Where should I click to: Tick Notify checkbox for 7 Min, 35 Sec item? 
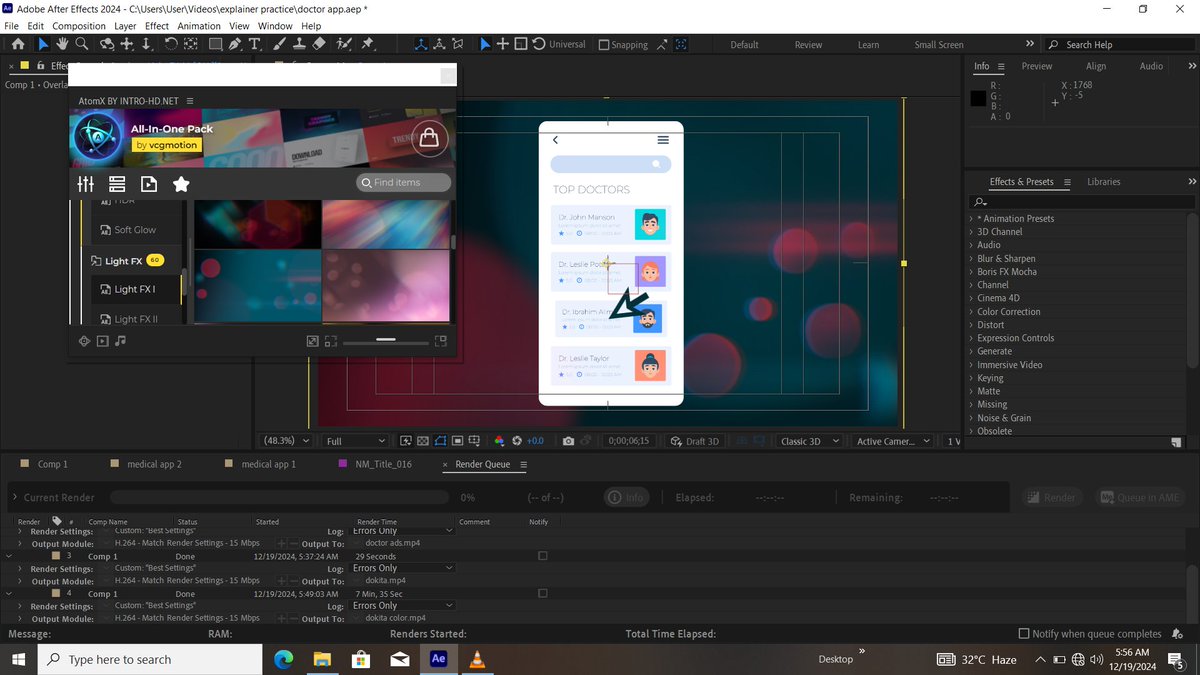[x=543, y=593]
